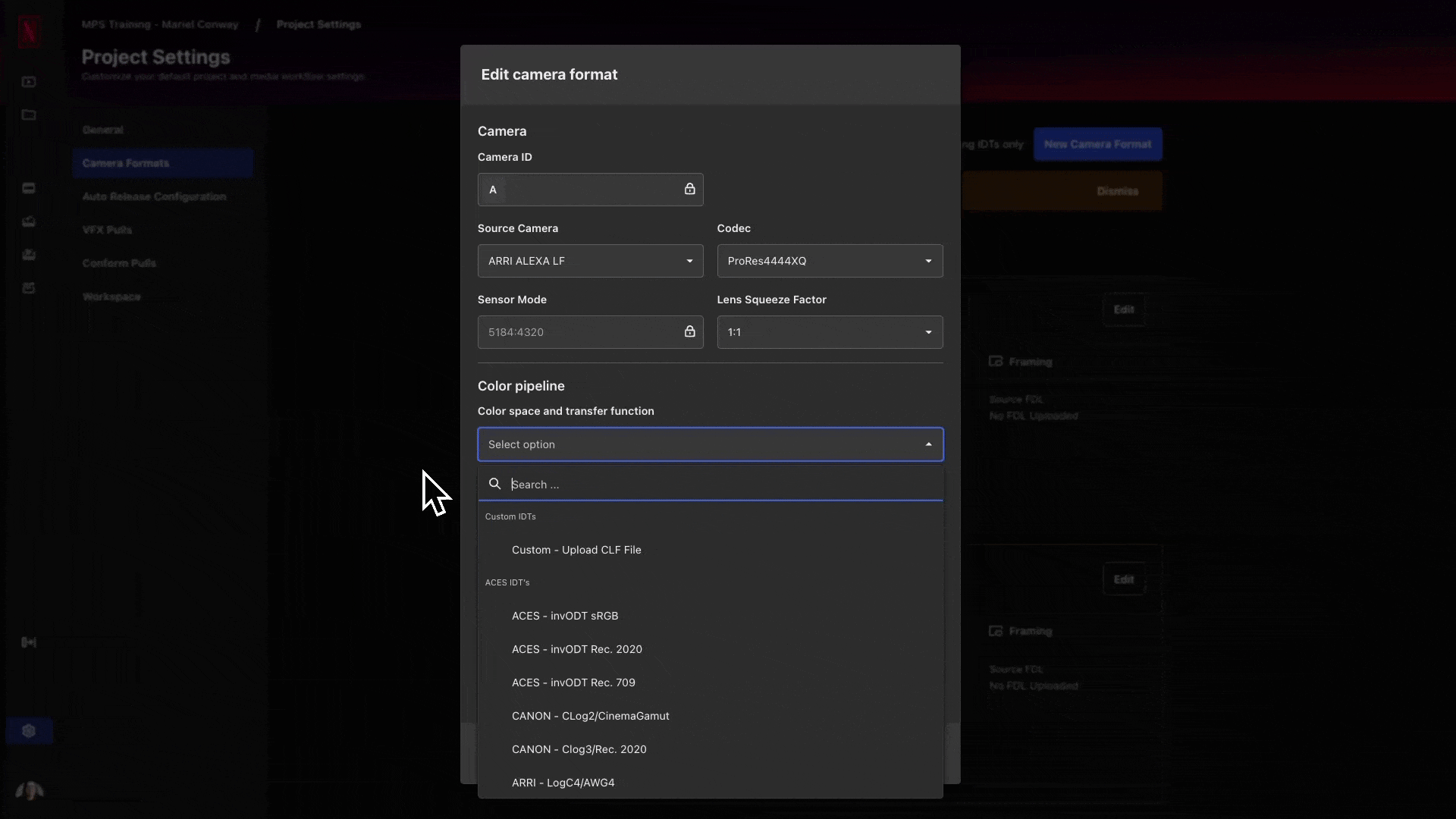Click the ACES IDT's group label
Viewport: 1456px width, 819px height.
tap(507, 582)
